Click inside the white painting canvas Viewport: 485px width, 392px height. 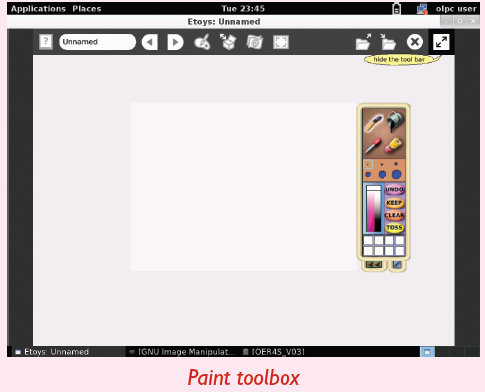click(244, 187)
